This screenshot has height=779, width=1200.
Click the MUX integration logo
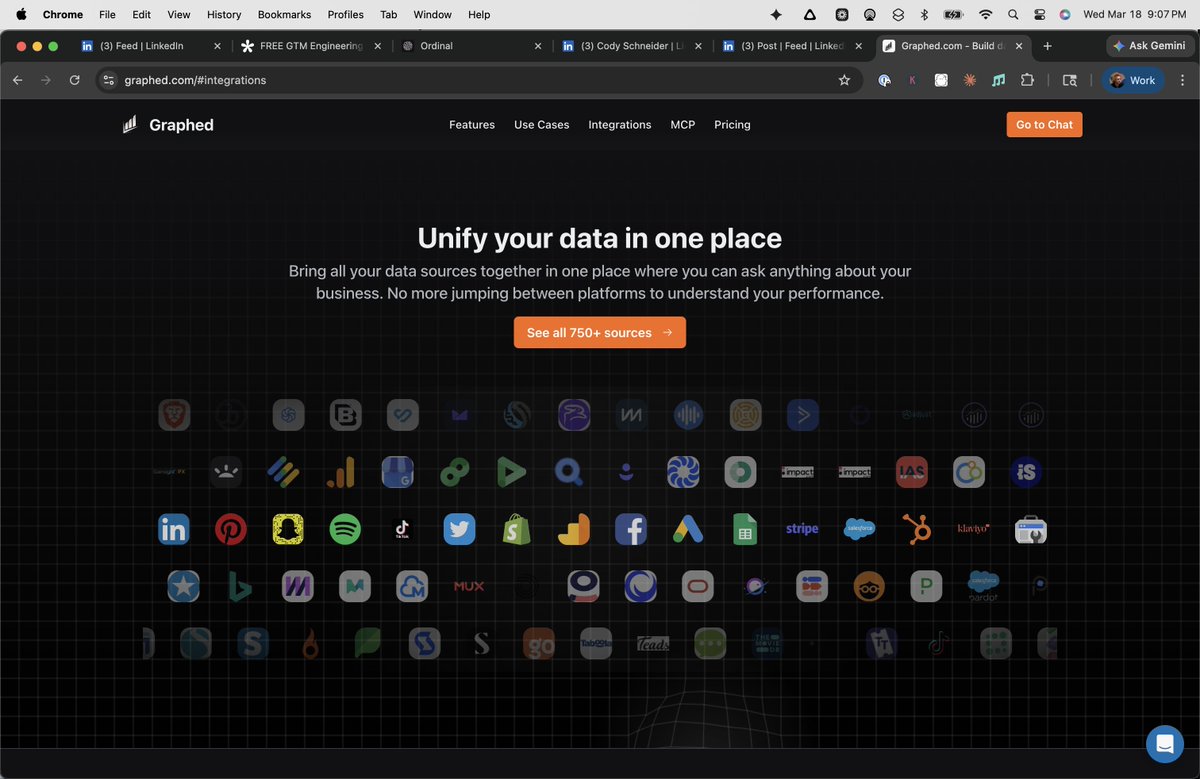click(469, 586)
